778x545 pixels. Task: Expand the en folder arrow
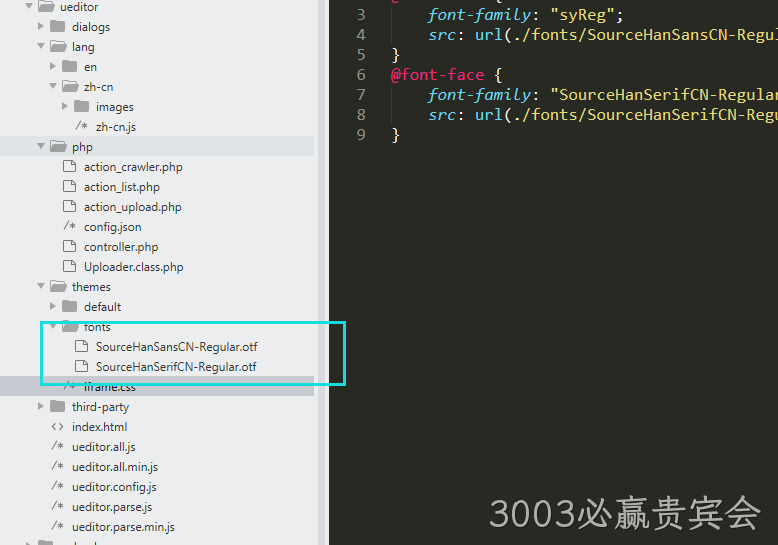(53, 66)
